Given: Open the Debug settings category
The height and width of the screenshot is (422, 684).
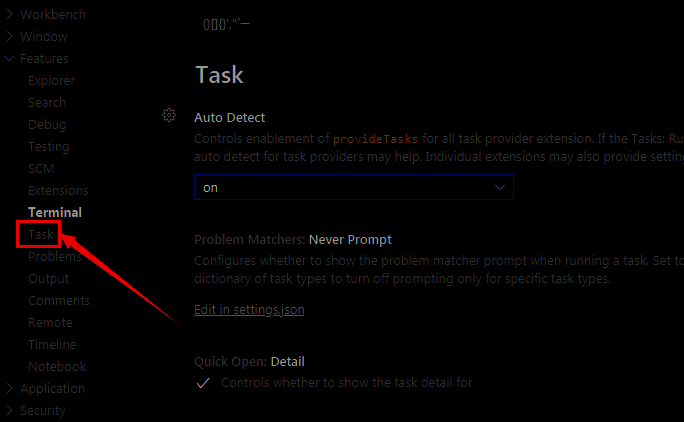Looking at the screenshot, I should (x=47, y=125).
